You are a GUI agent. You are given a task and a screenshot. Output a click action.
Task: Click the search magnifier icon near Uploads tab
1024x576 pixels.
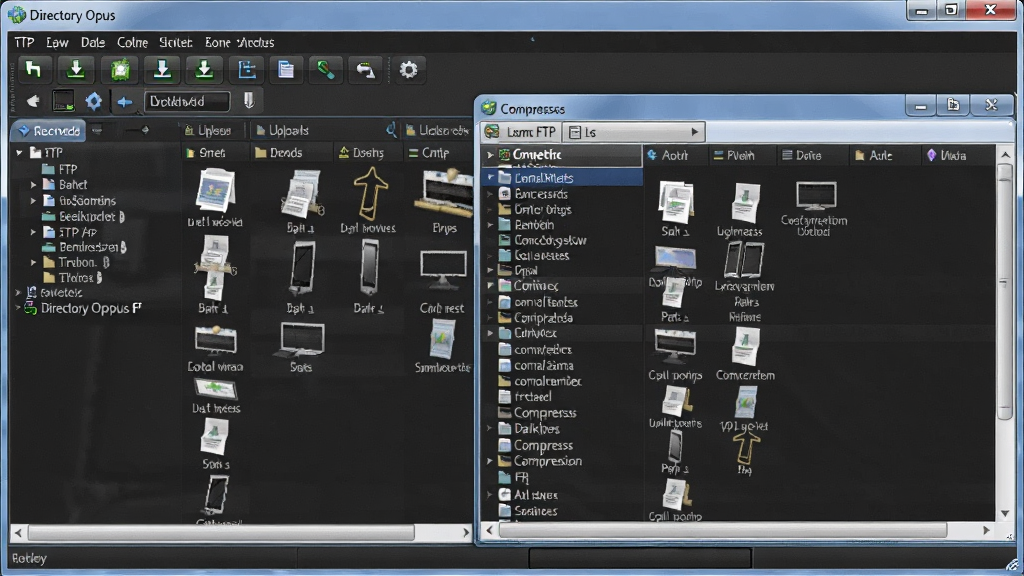pos(391,130)
